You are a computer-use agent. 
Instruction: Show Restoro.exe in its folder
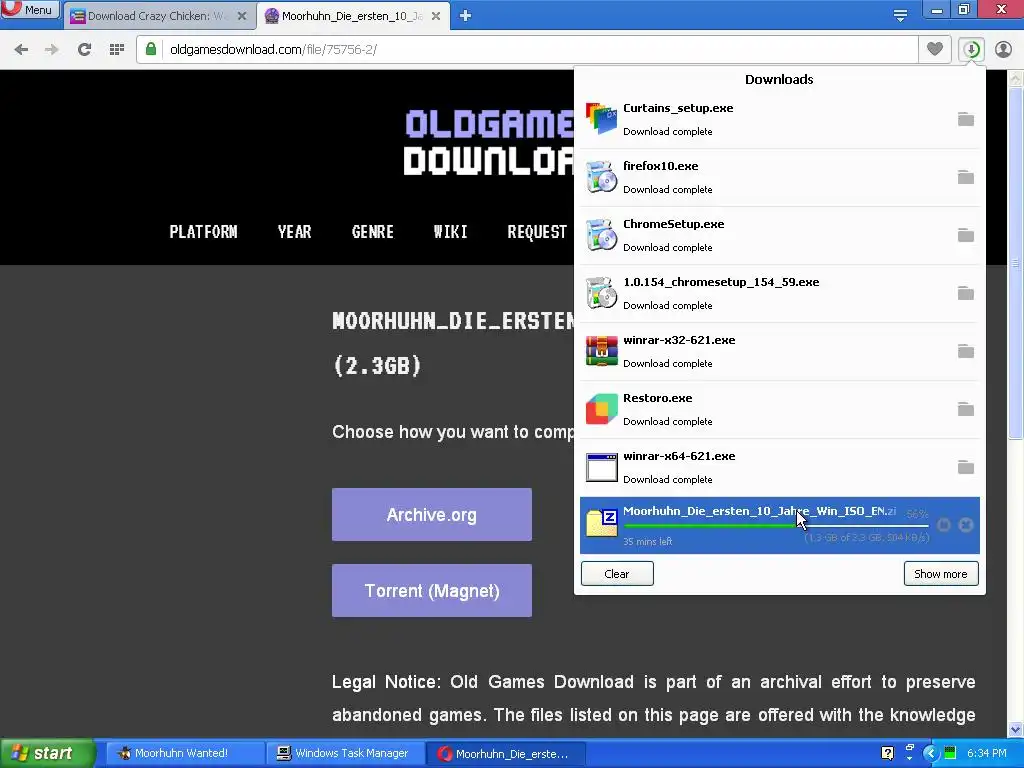click(x=966, y=409)
